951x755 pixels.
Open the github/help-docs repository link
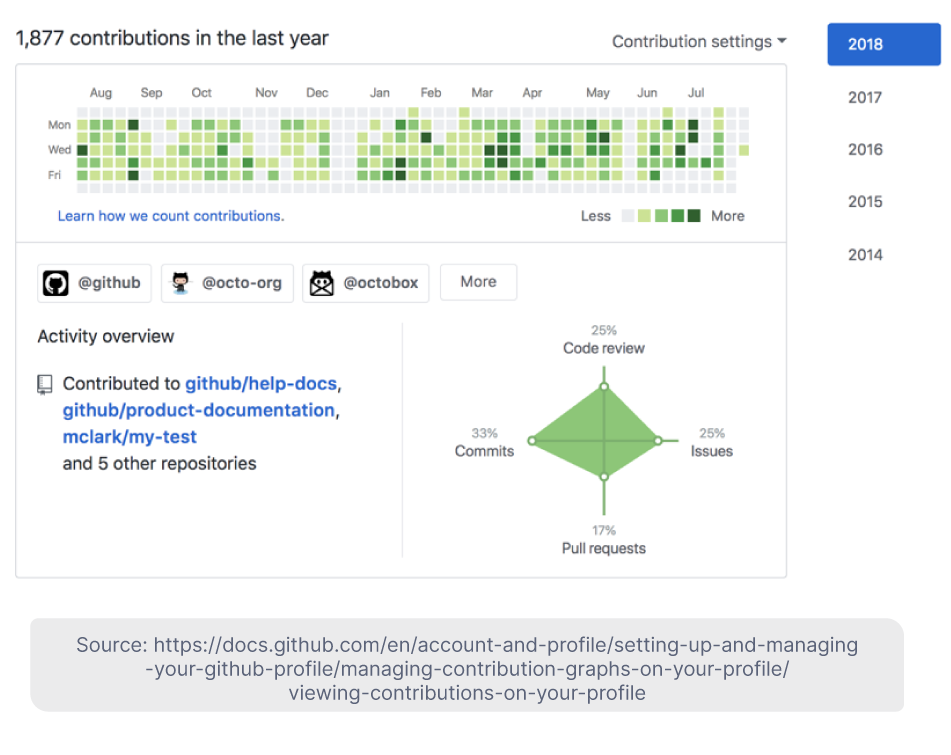(x=264, y=383)
